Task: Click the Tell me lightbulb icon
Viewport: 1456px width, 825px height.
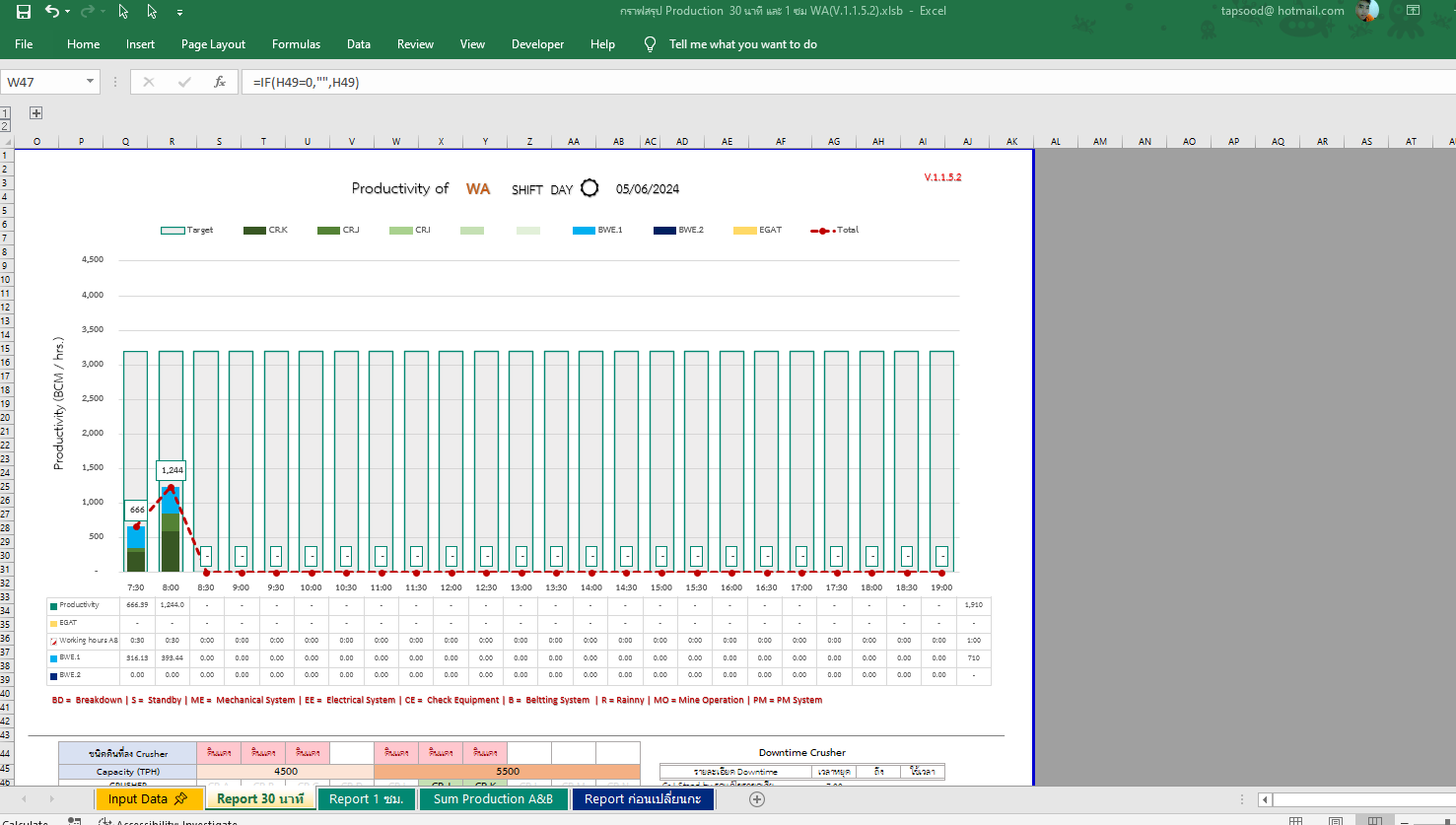Action: click(x=650, y=44)
